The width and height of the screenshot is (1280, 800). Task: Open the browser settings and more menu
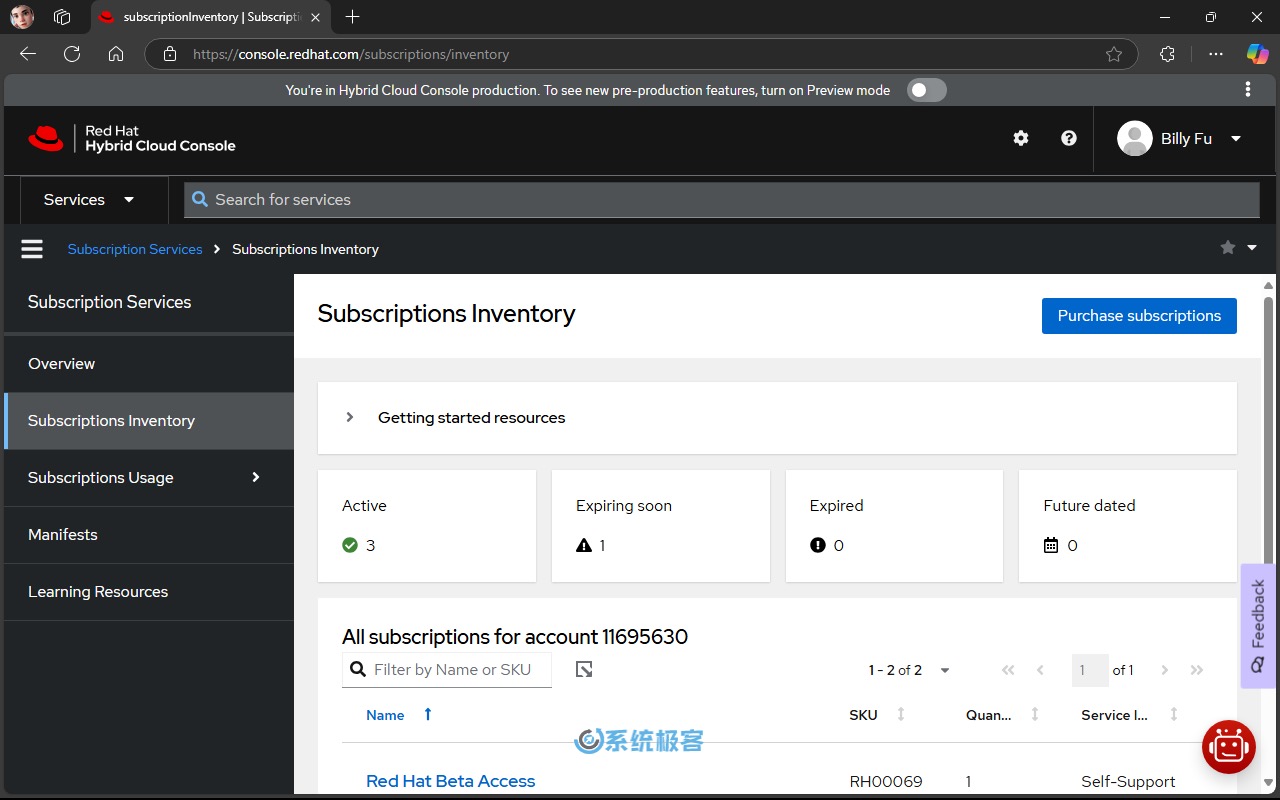[x=1216, y=54]
